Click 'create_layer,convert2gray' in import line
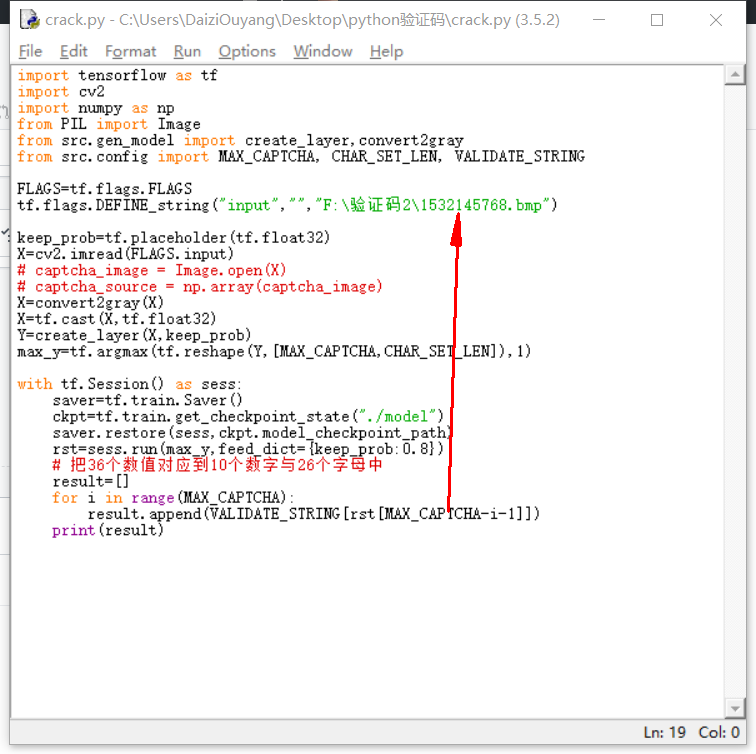 (x=354, y=140)
